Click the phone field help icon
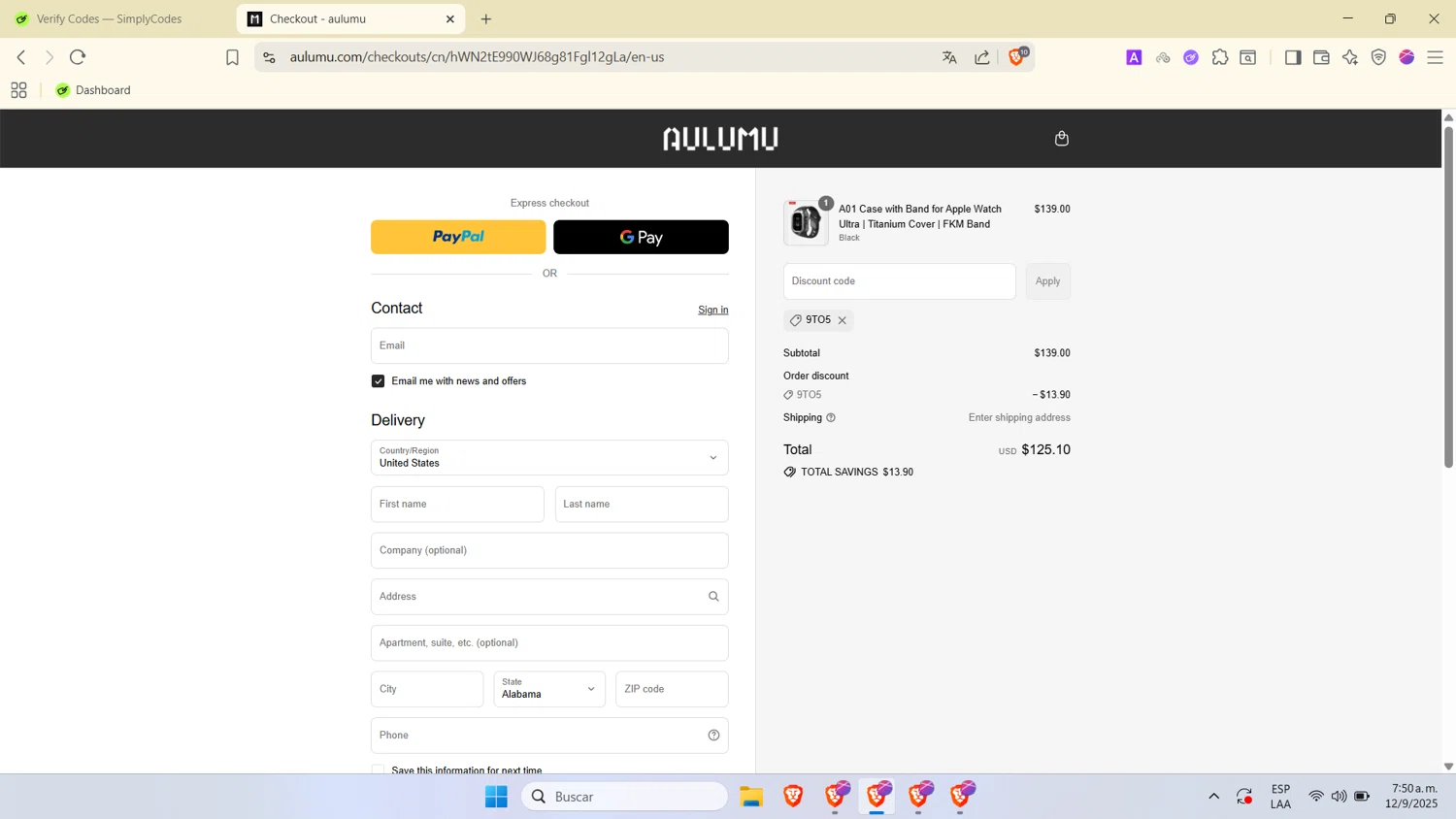 pyautogui.click(x=713, y=736)
